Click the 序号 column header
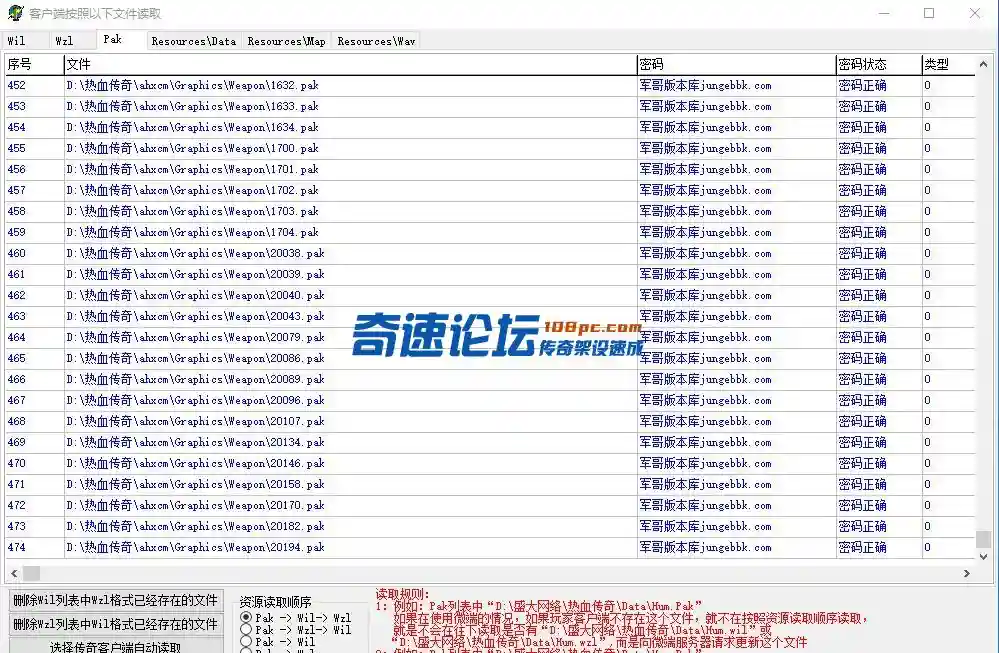Image resolution: width=999 pixels, height=653 pixels. tap(35, 64)
